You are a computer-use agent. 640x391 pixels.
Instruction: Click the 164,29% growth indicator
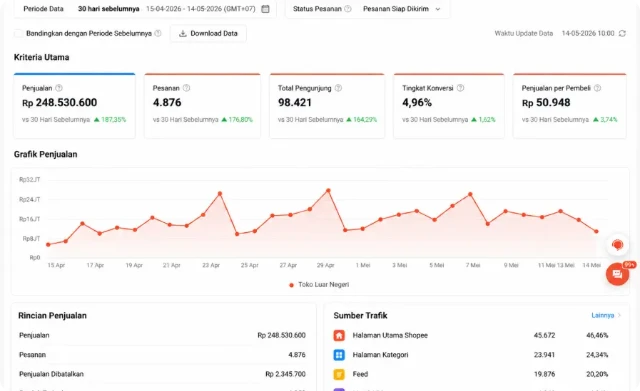[x=362, y=120]
